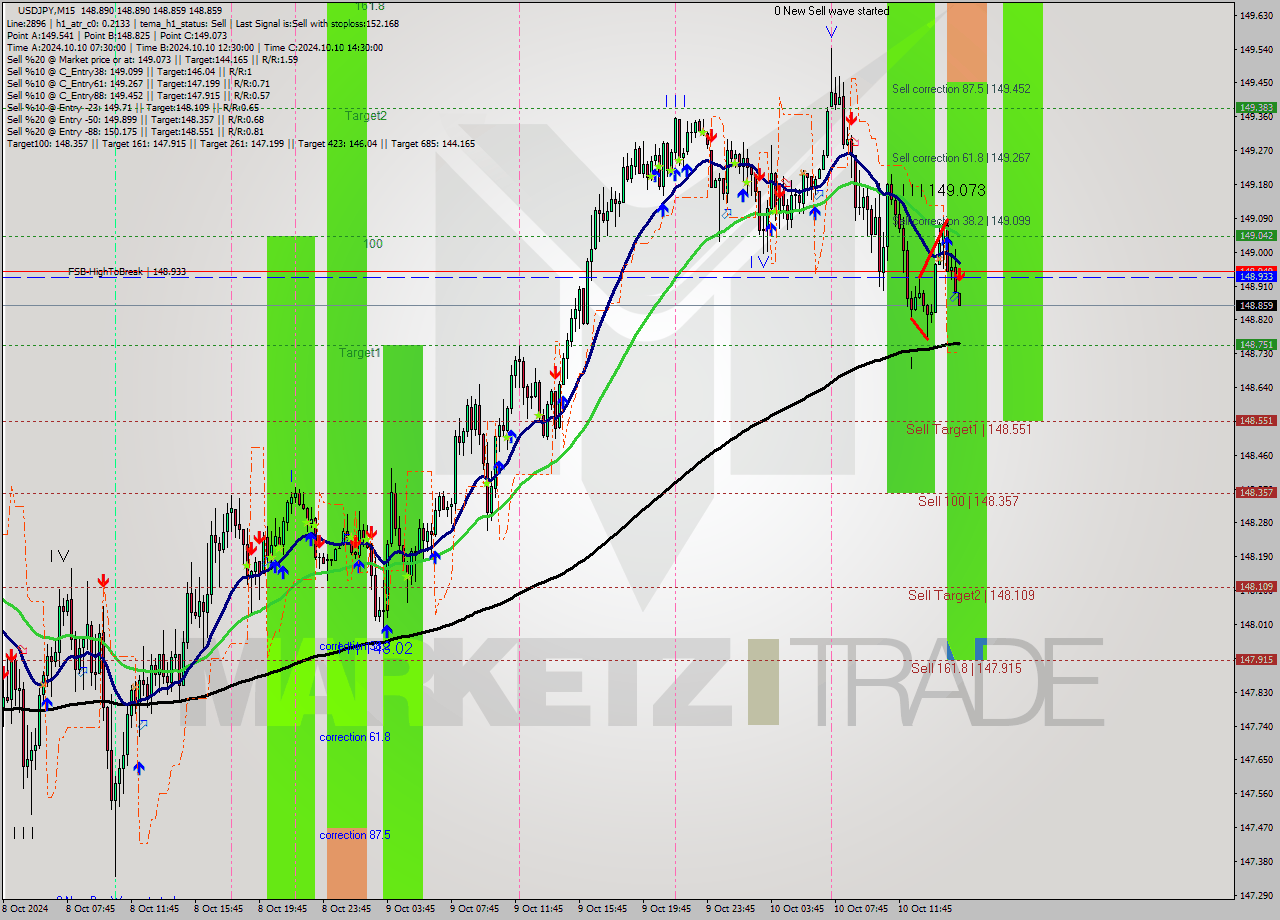Click the blue 148.933 price tag on the axis
Screen dimensions: 1280x920
coord(1256,277)
